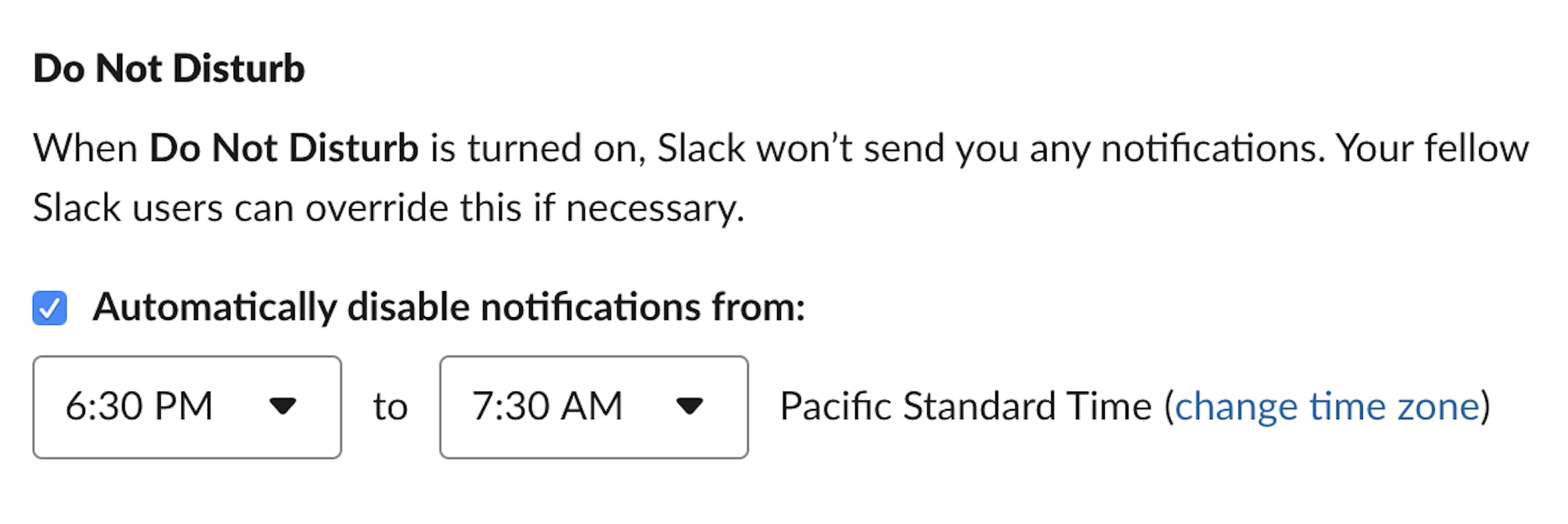Click the "Automatically disable notifications from:" label
The height and width of the screenshot is (524, 1568).
(449, 308)
